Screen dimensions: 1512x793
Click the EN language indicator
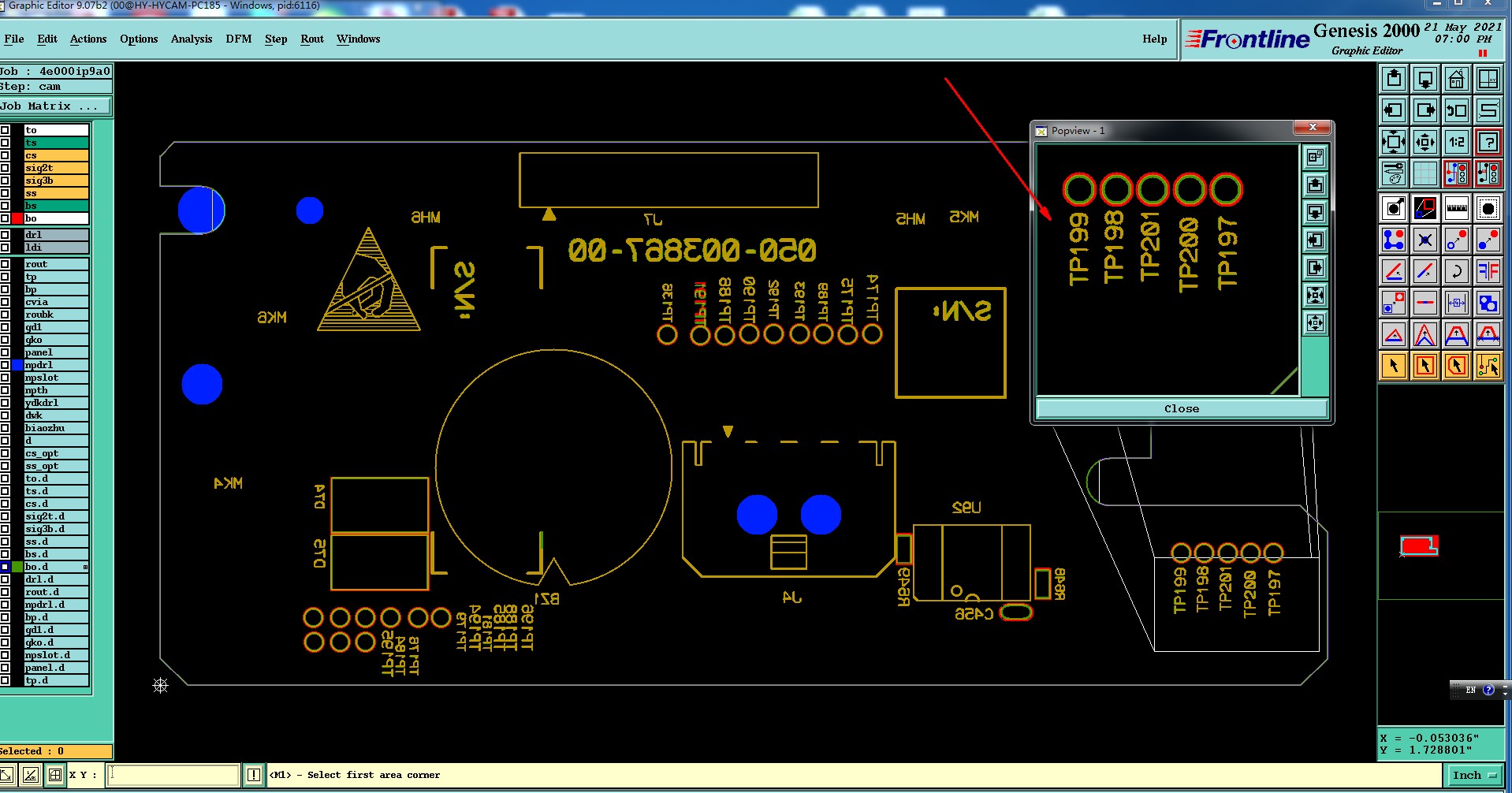pyautogui.click(x=1470, y=690)
